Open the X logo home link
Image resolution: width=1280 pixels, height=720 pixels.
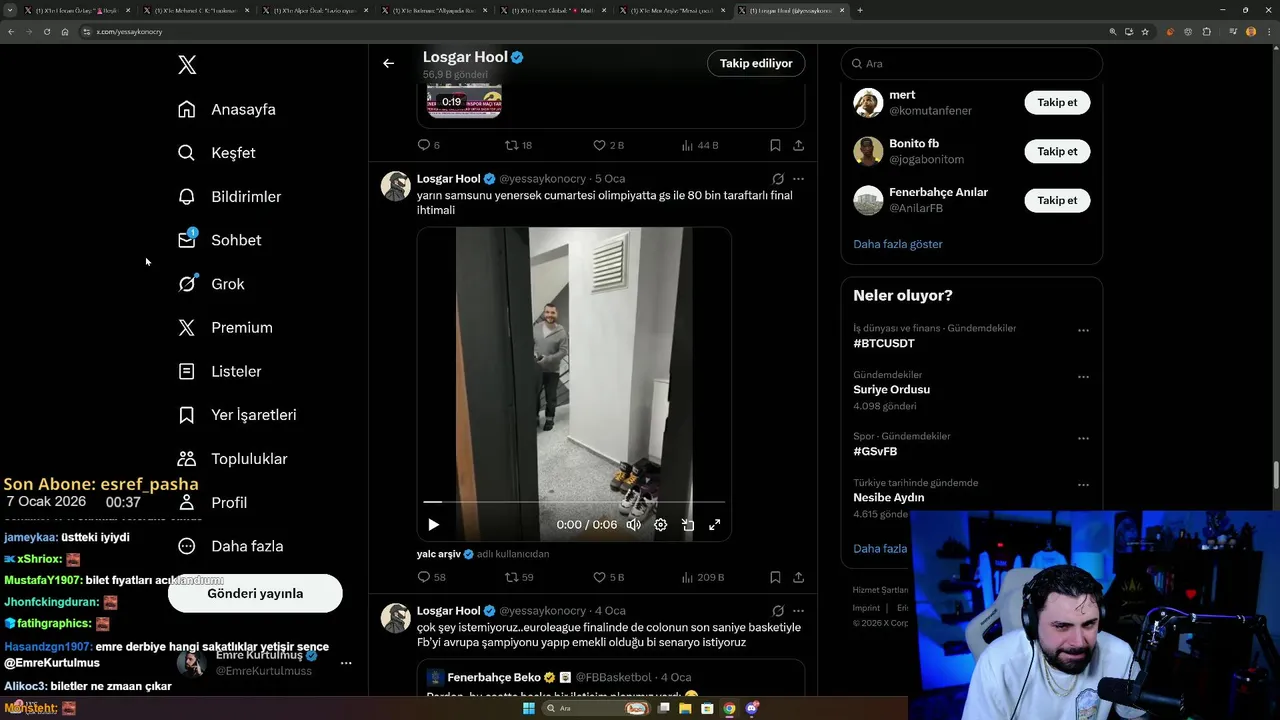click(x=187, y=65)
